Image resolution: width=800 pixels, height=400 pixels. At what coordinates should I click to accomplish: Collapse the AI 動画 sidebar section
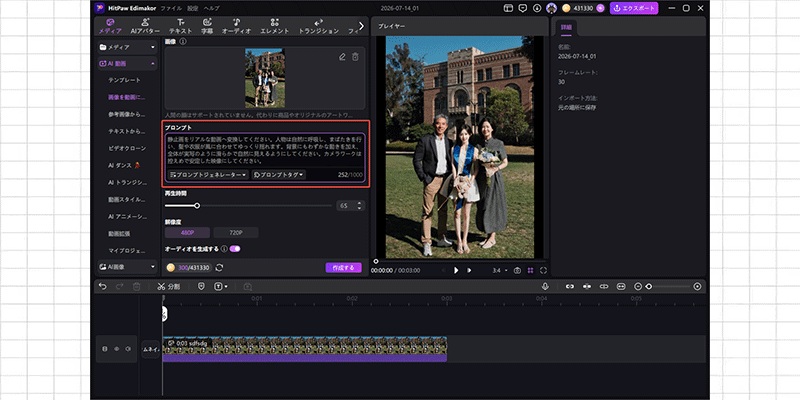128,64
